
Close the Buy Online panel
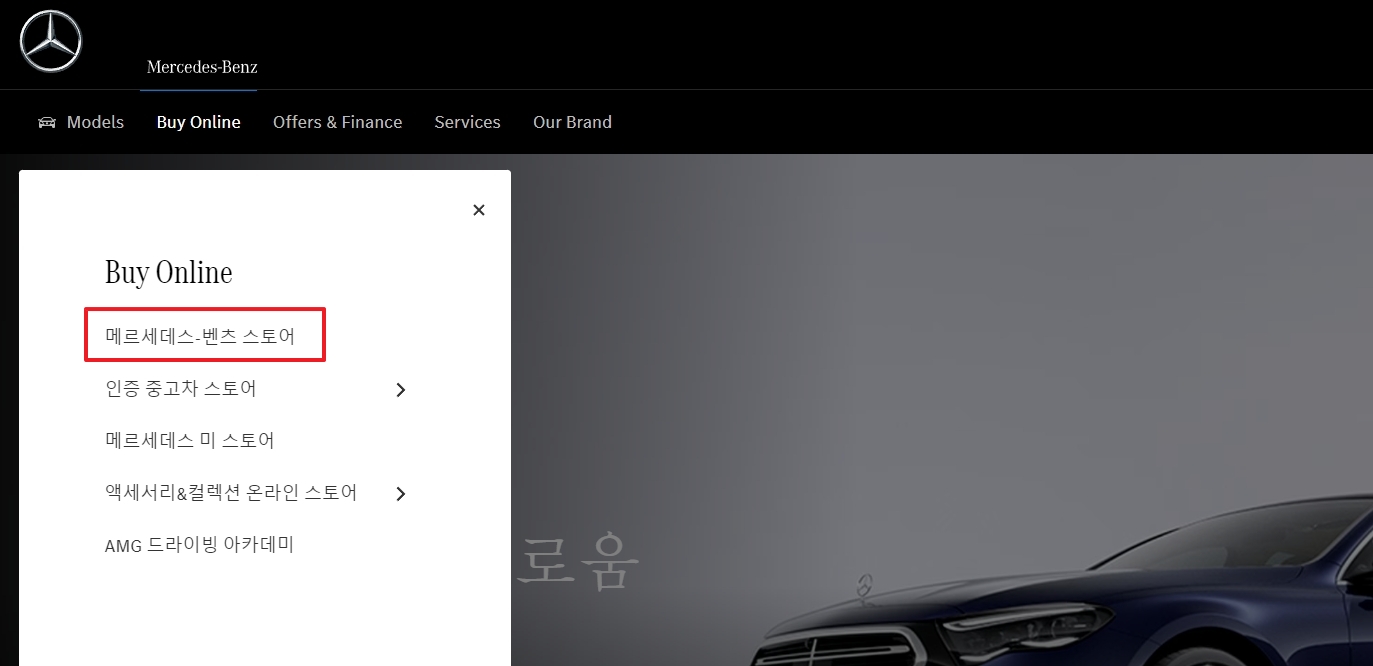coord(479,210)
